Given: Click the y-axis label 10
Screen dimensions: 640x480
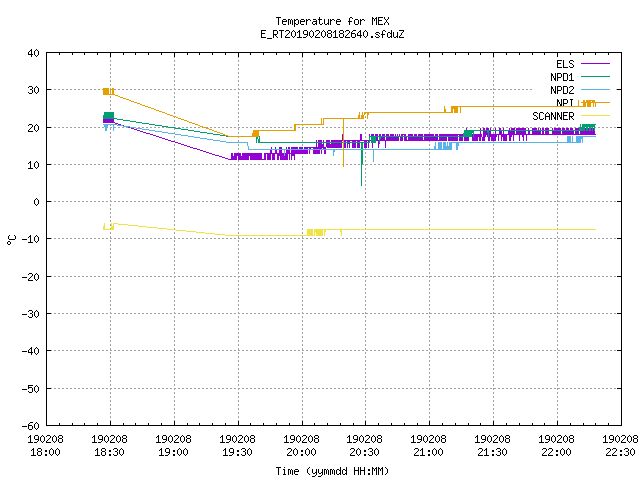Looking at the screenshot, I should (33, 165).
